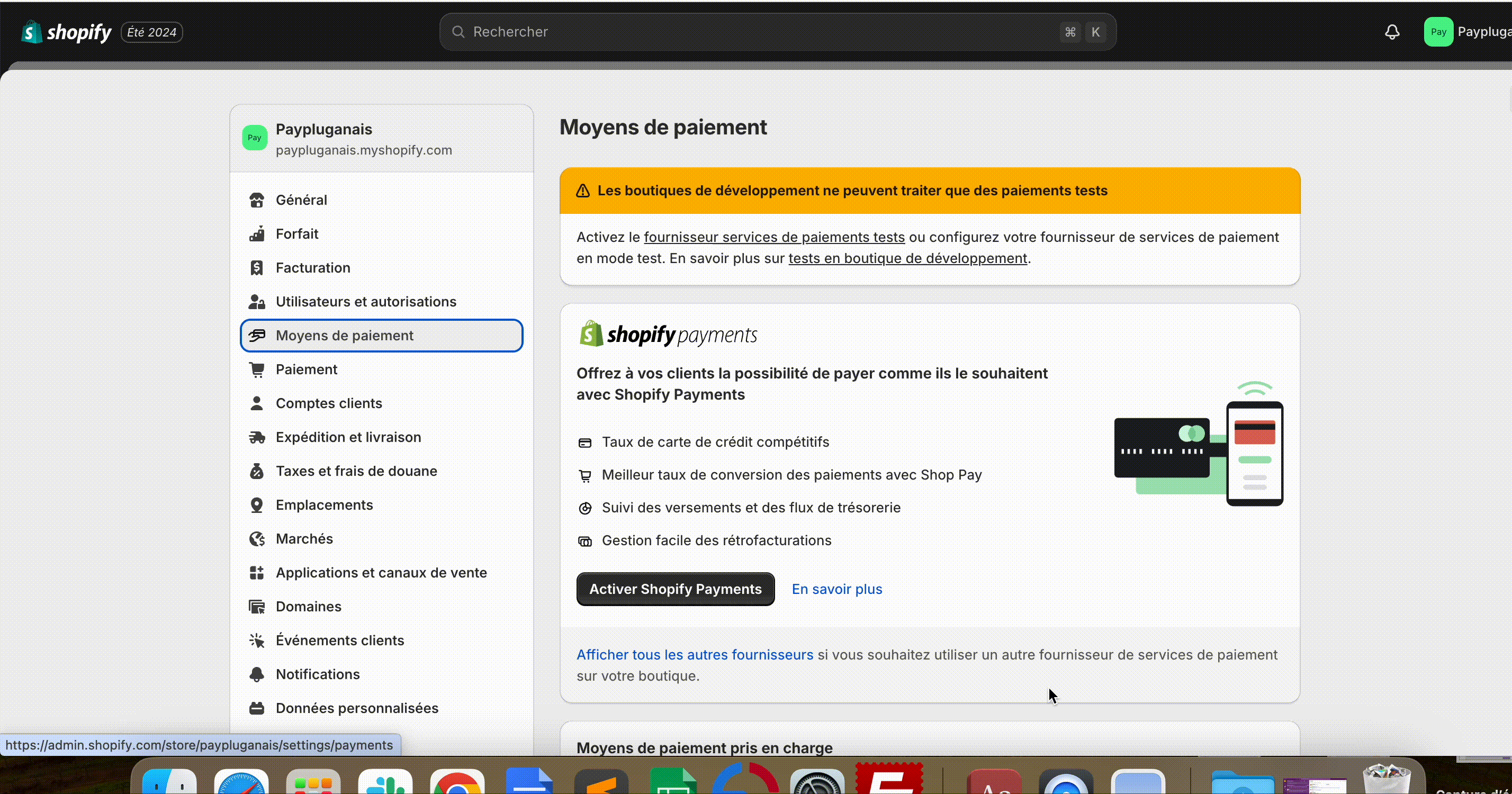The image size is (1512, 794).
Task: Click the Marchés globe icon
Action: pyautogui.click(x=256, y=539)
